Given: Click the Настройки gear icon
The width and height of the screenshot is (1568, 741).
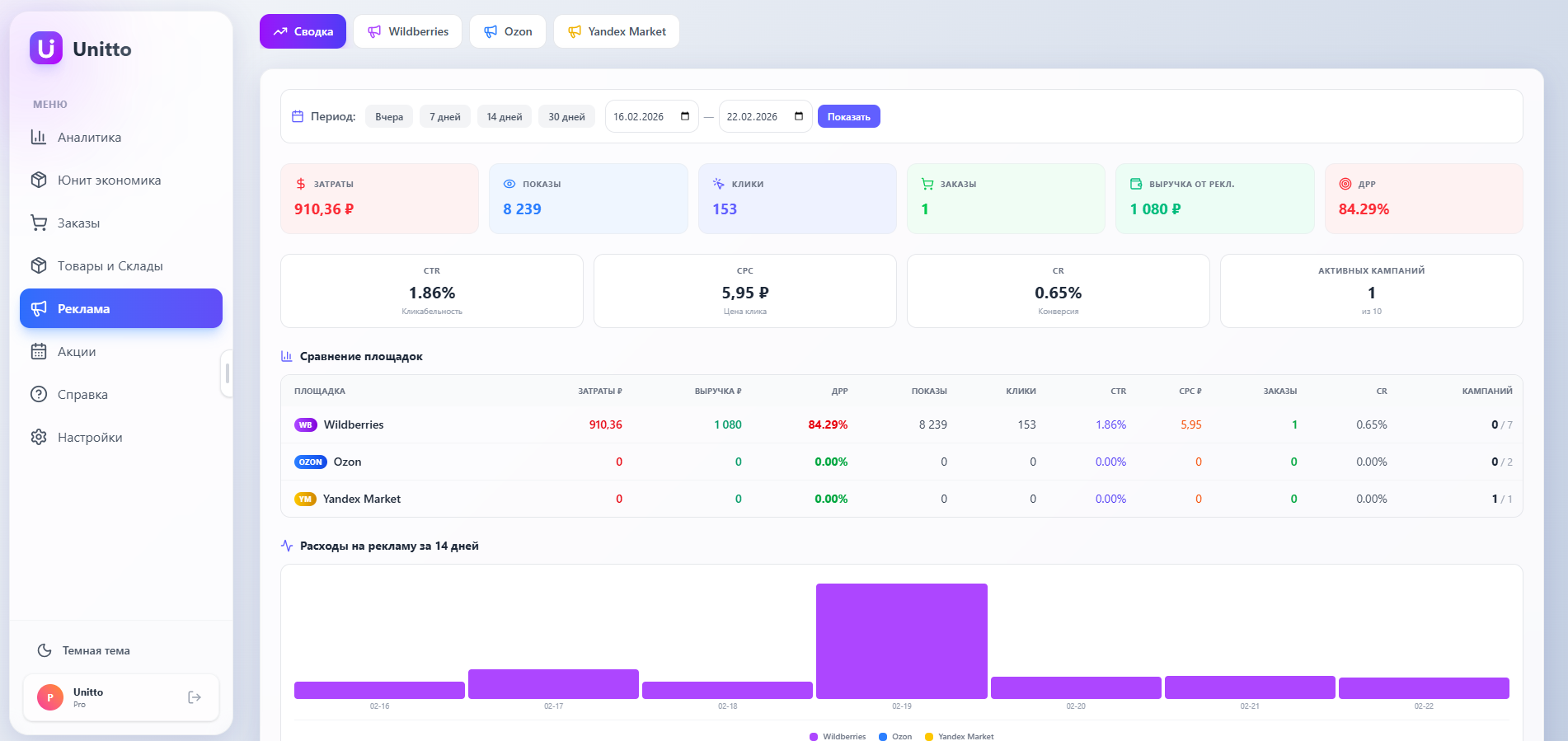Looking at the screenshot, I should pyautogui.click(x=39, y=438).
